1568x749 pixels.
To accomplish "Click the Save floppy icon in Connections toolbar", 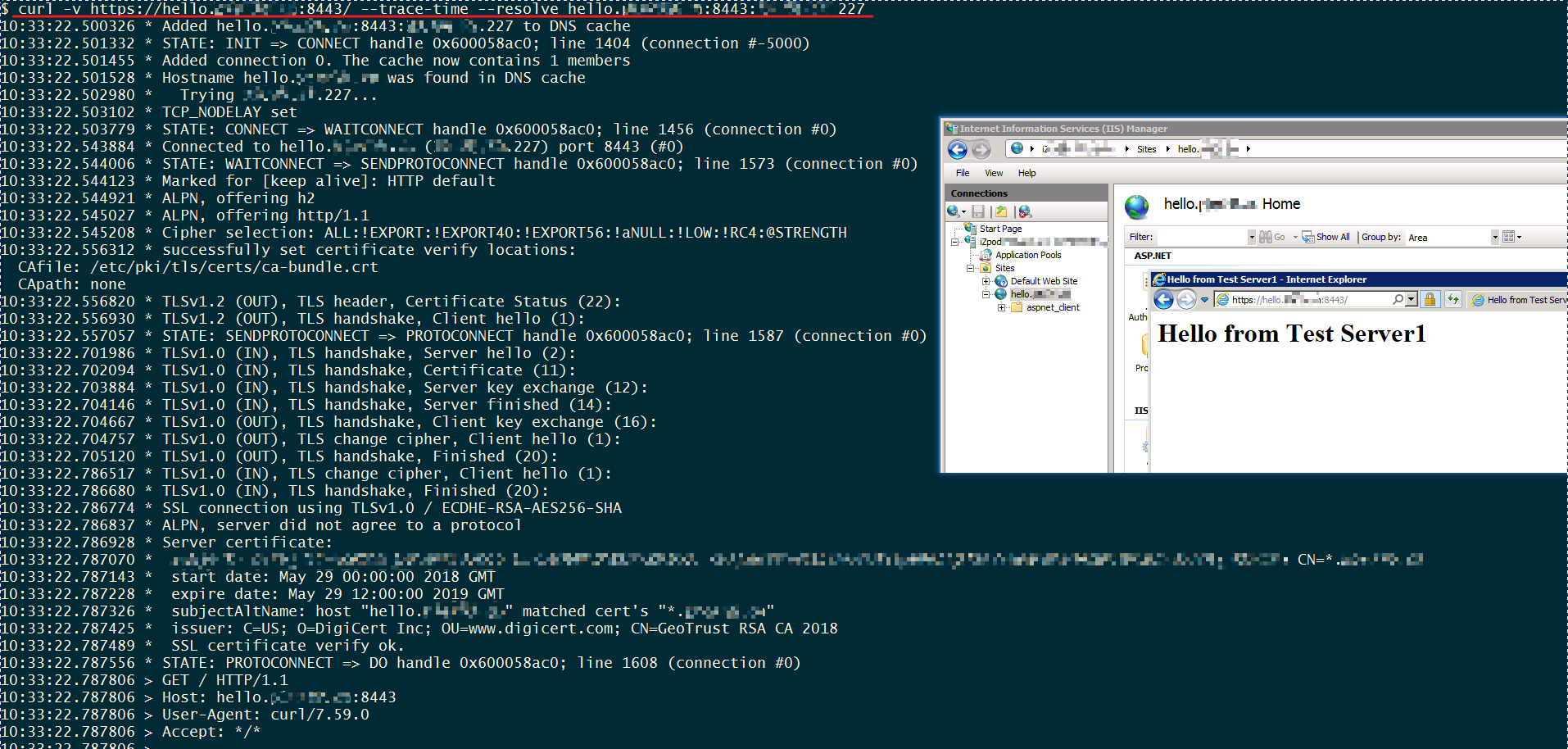I will 978,211.
